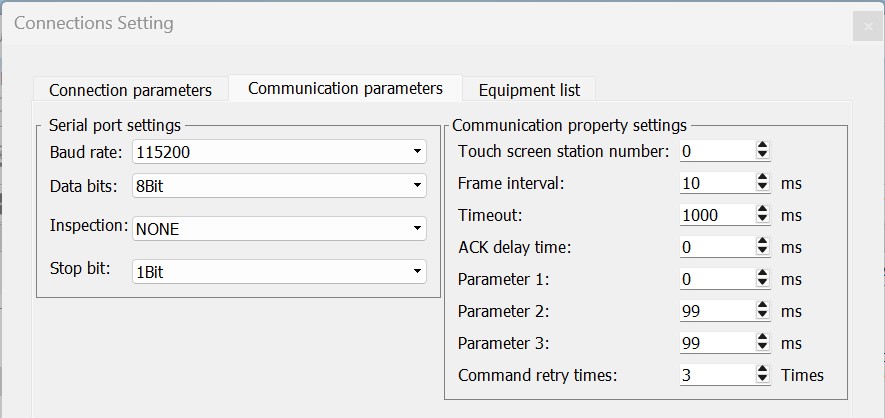Viewport: 885px width, 418px height.
Task: Open the Inspection parity dropdown
Action: coord(279,228)
